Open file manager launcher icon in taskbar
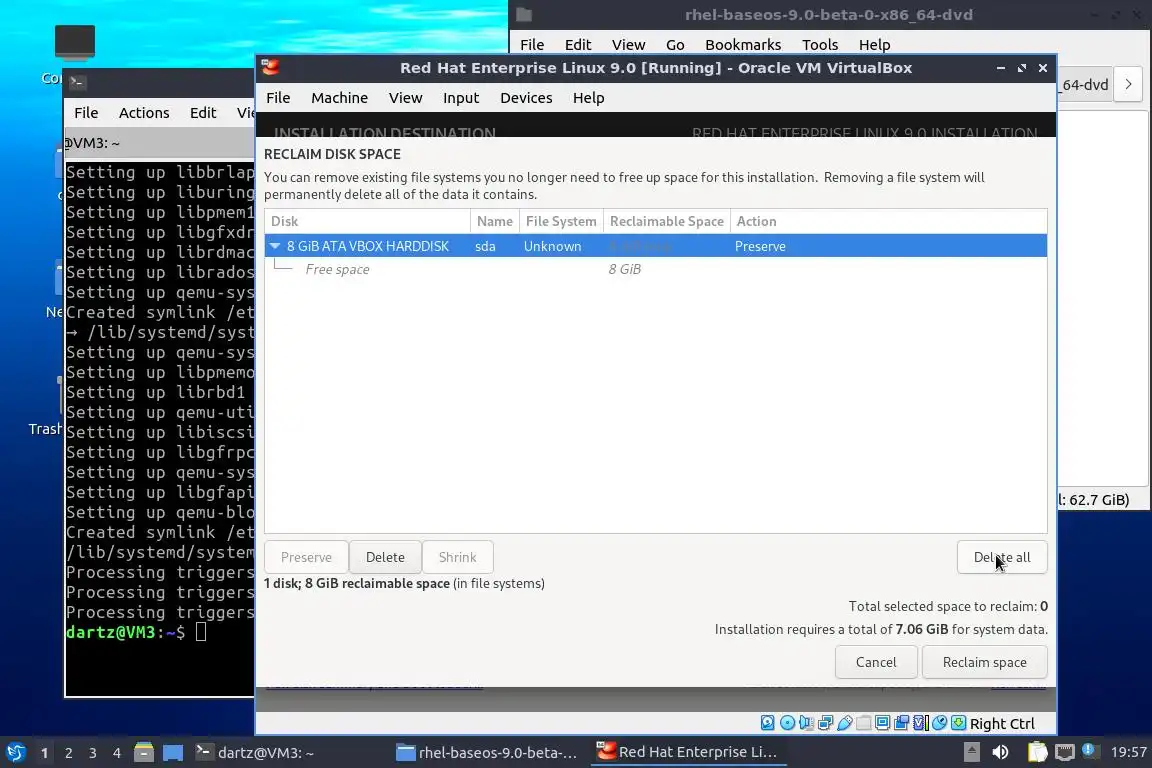Screen dimensions: 1152x768 click(144, 753)
